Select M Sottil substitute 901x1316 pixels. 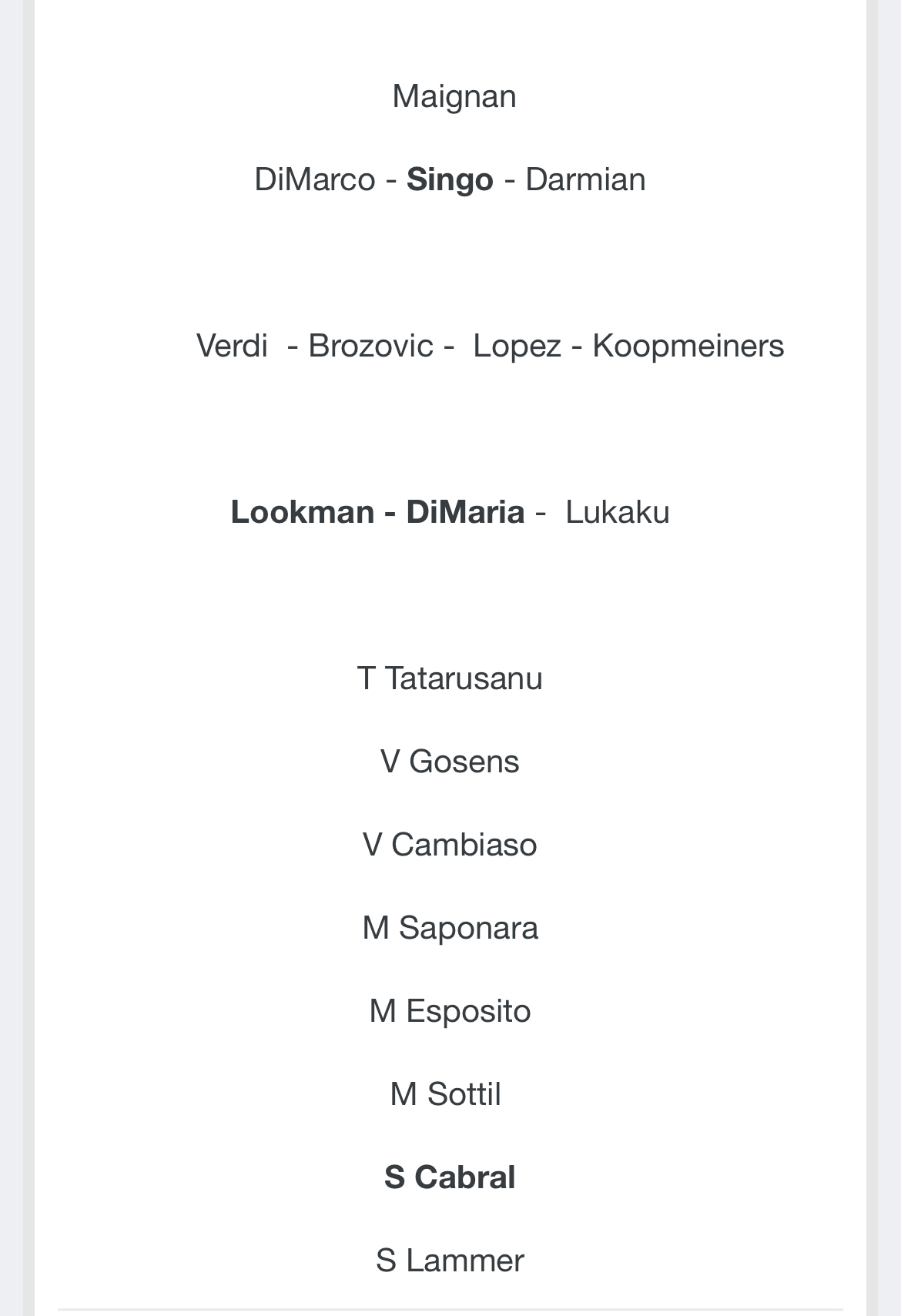pyautogui.click(x=445, y=1094)
